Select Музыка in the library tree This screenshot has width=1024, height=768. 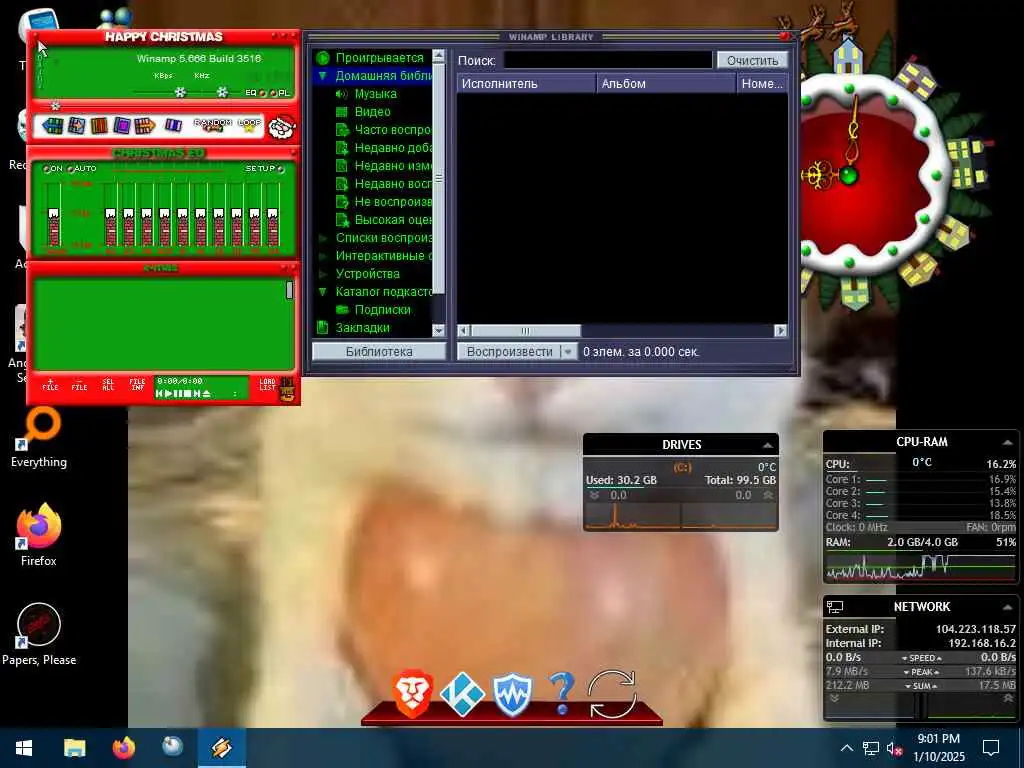click(x=376, y=94)
